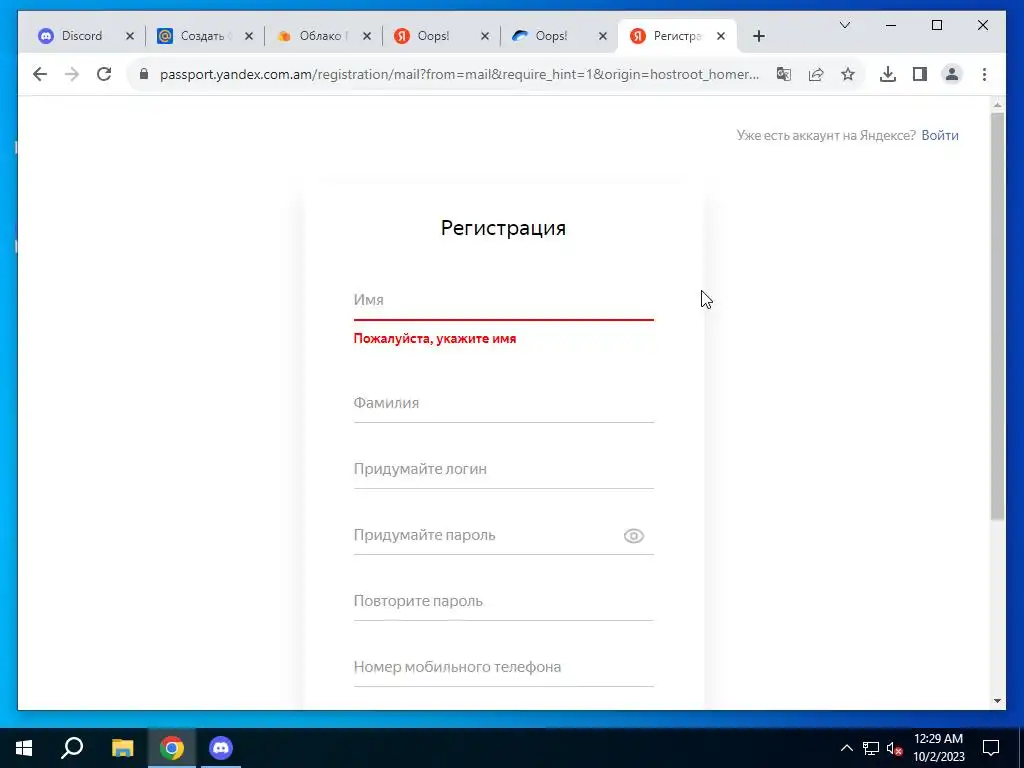Viewport: 1024px width, 768px height.
Task: Click the address bar URL
Action: point(459,74)
